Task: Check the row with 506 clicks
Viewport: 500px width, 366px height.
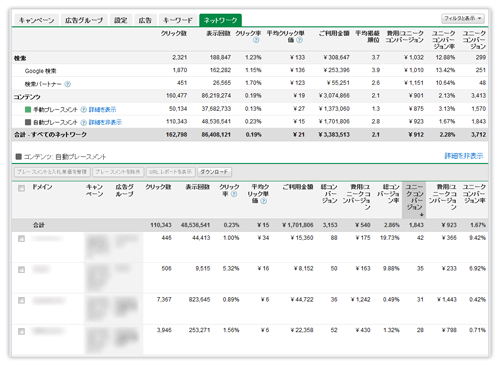Action: 21,269
